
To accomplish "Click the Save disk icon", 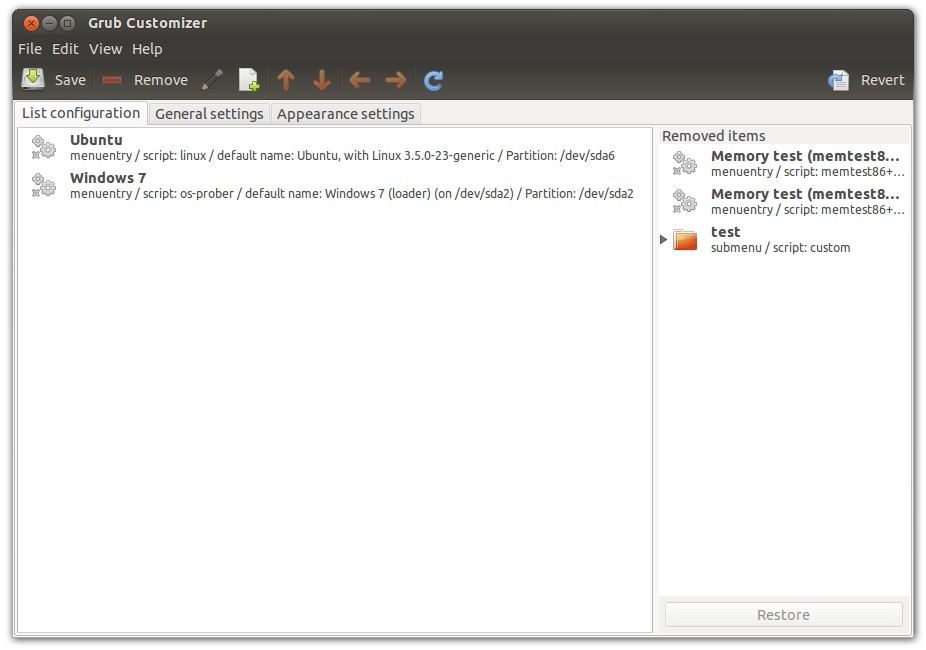I will pos(33,79).
